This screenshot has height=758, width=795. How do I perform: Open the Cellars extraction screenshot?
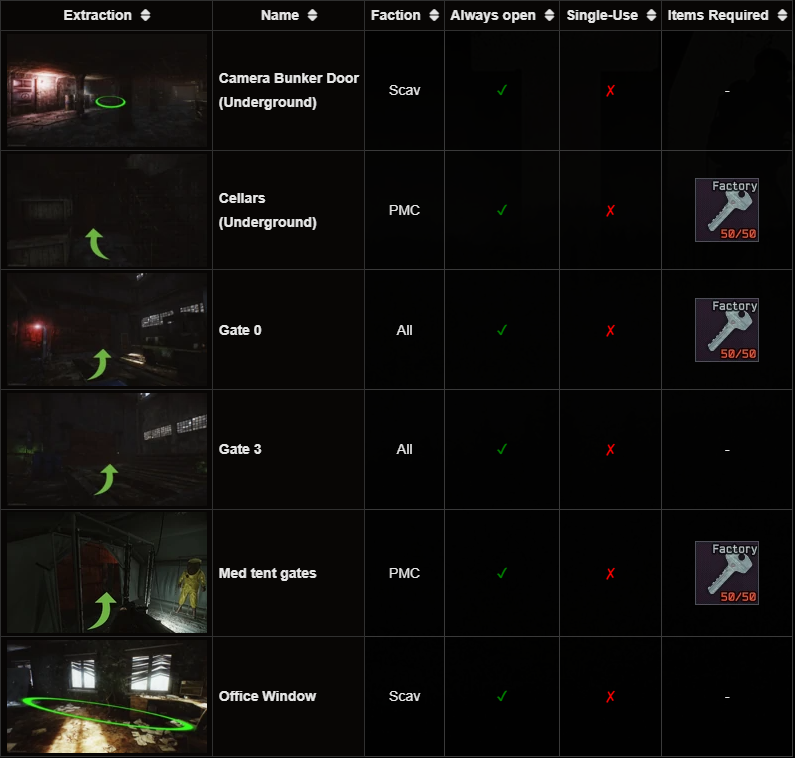point(107,210)
